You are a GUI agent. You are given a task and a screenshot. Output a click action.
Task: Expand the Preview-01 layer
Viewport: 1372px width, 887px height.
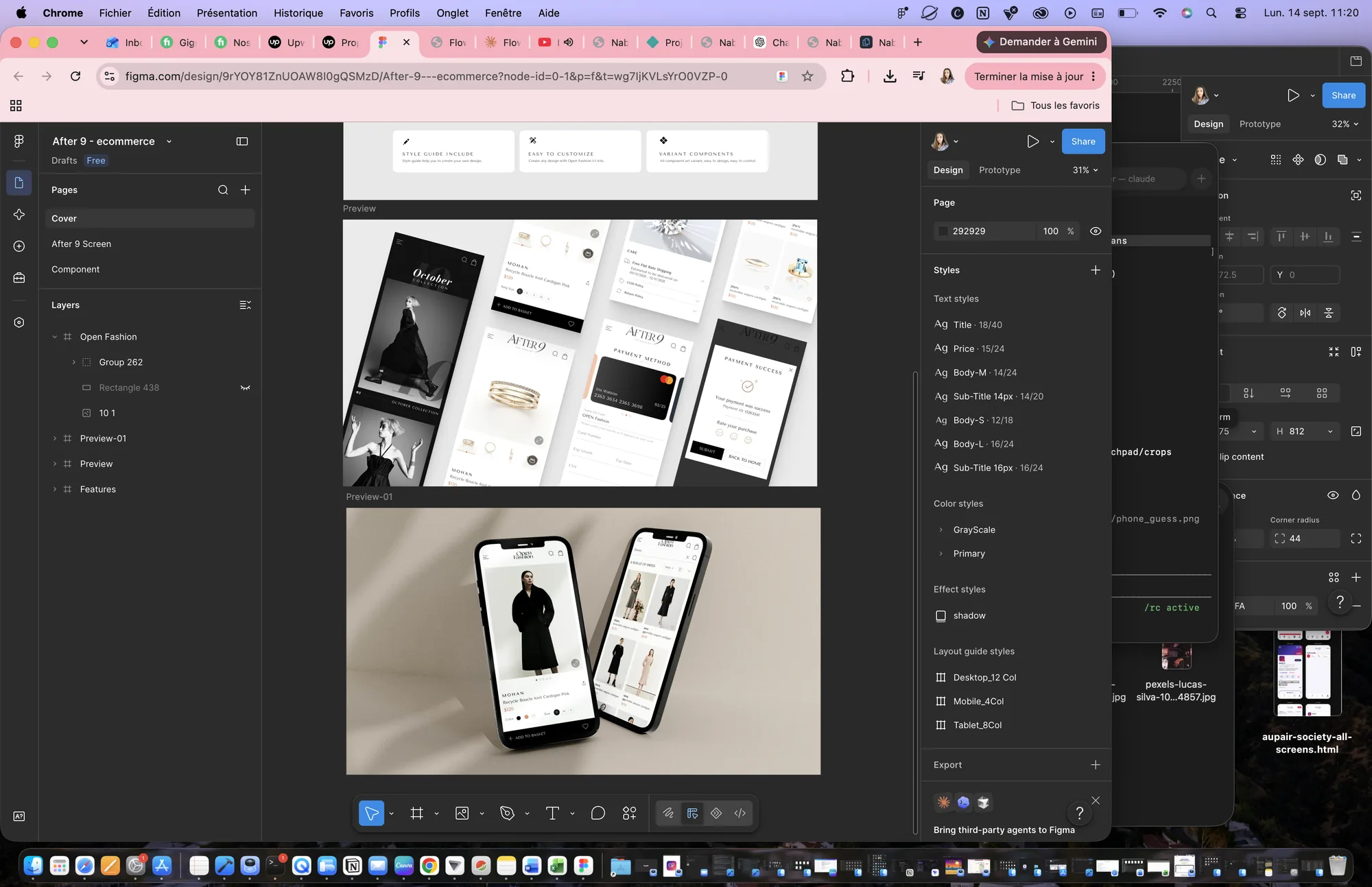[x=55, y=438]
